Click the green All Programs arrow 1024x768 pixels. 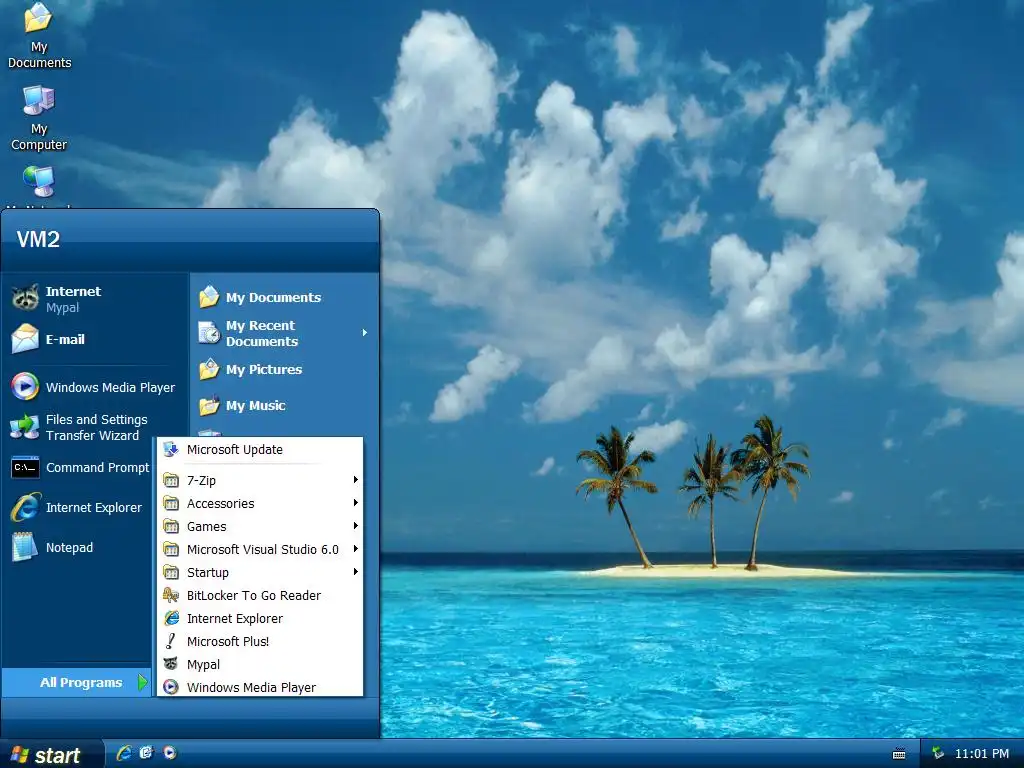(142, 682)
